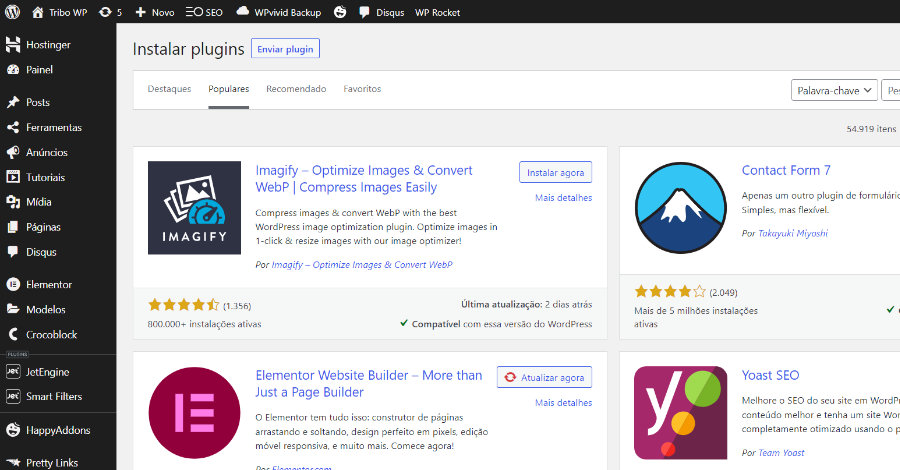
Task: Open the Favoritos tab
Action: (x=362, y=89)
